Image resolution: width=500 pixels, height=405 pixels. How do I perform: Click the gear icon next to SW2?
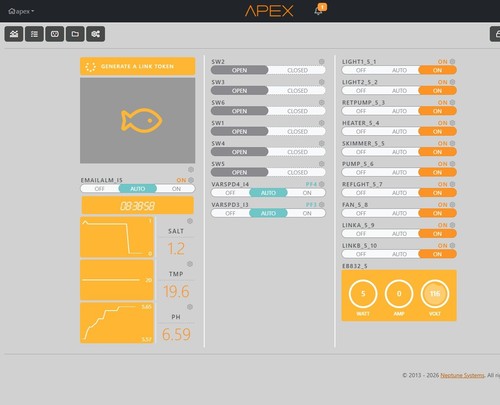pos(322,62)
